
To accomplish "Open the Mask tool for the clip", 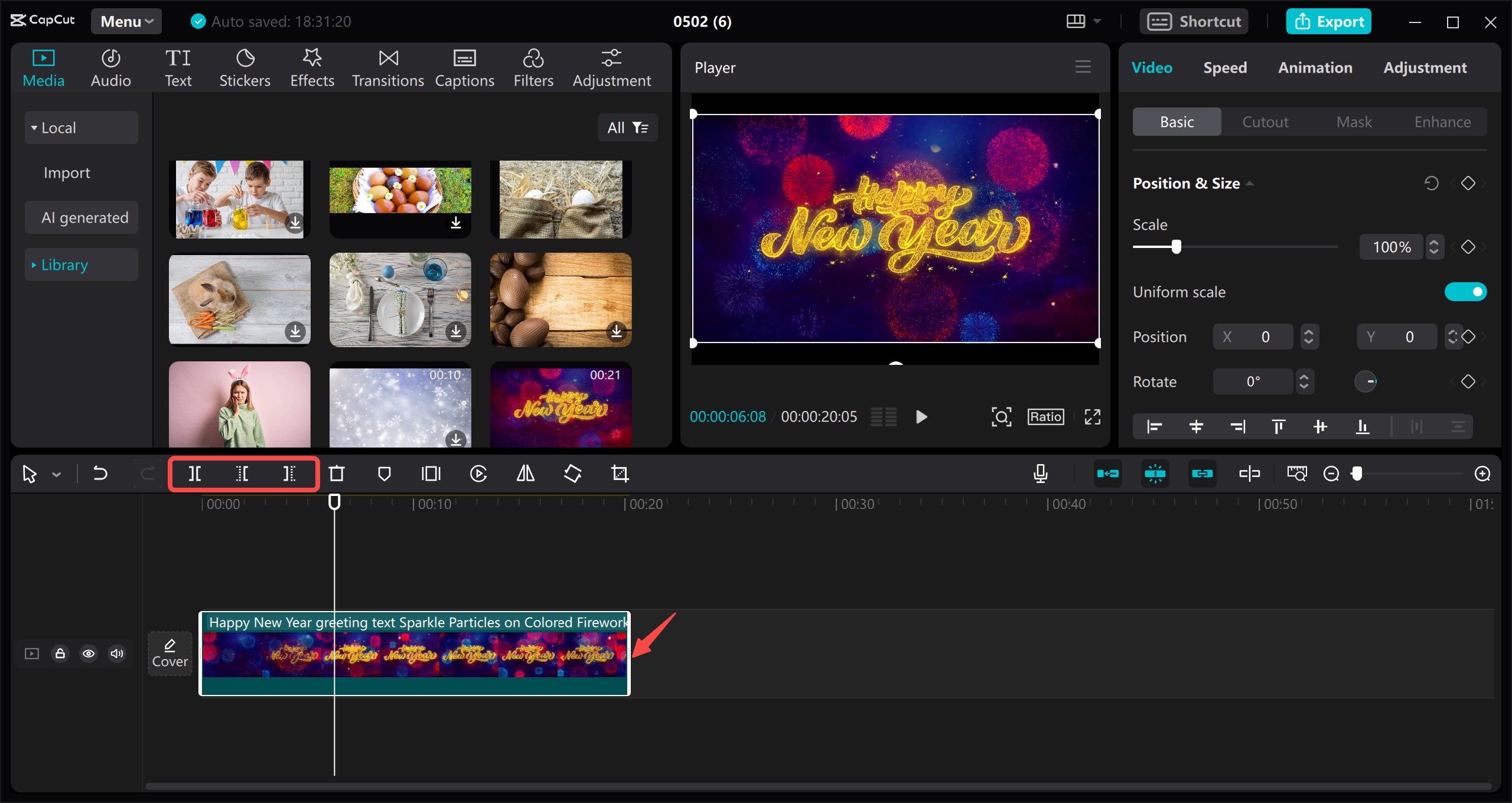I will point(386,473).
